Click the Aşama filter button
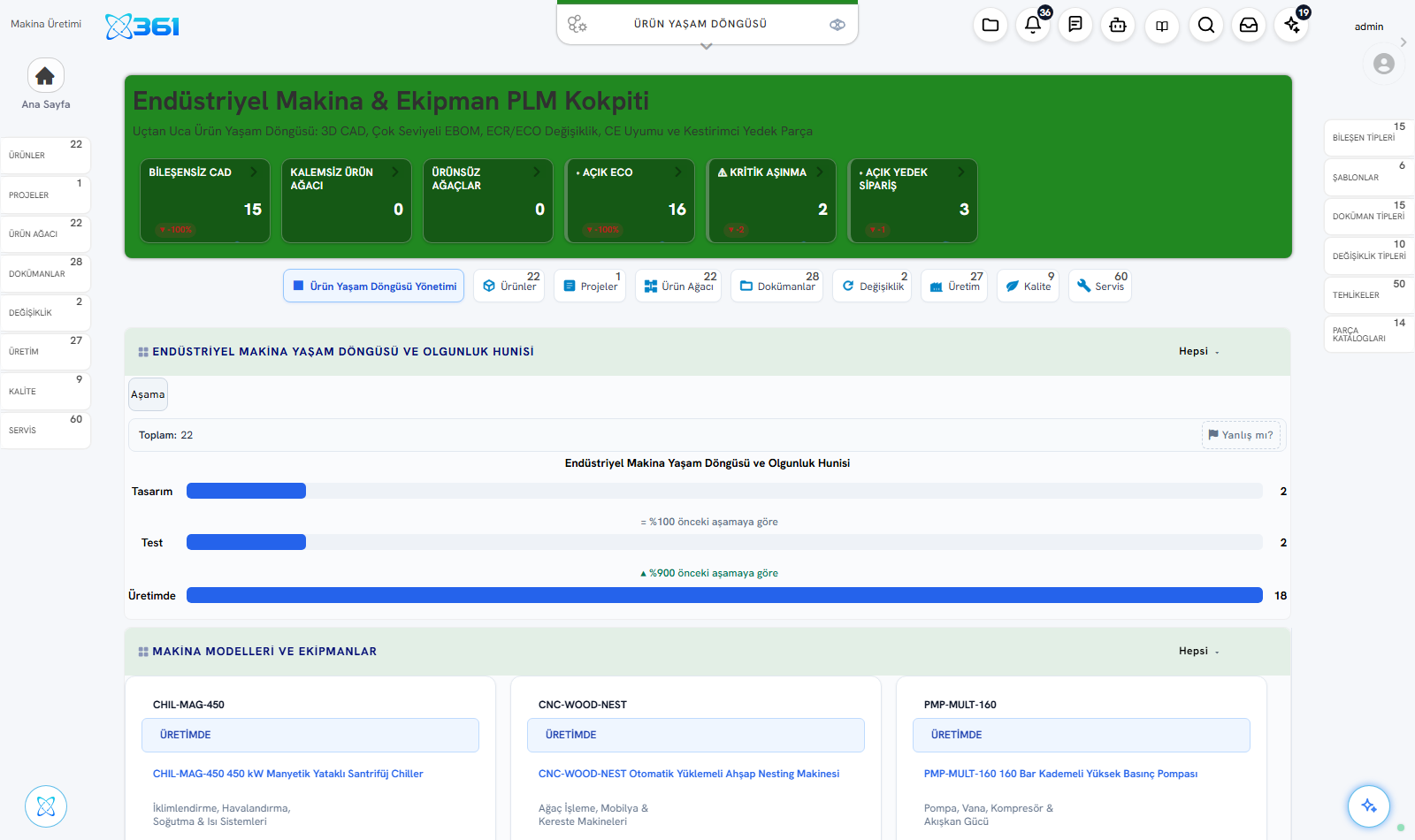 (148, 394)
